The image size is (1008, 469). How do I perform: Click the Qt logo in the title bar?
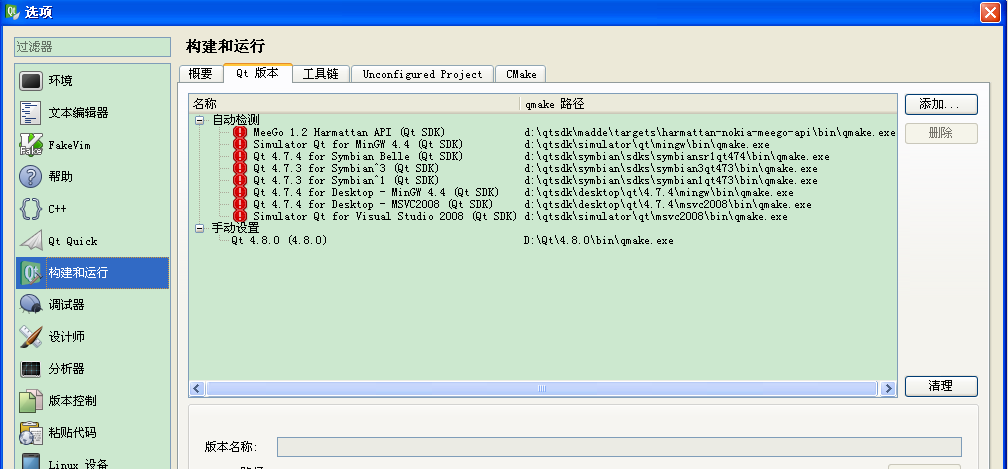[12, 12]
